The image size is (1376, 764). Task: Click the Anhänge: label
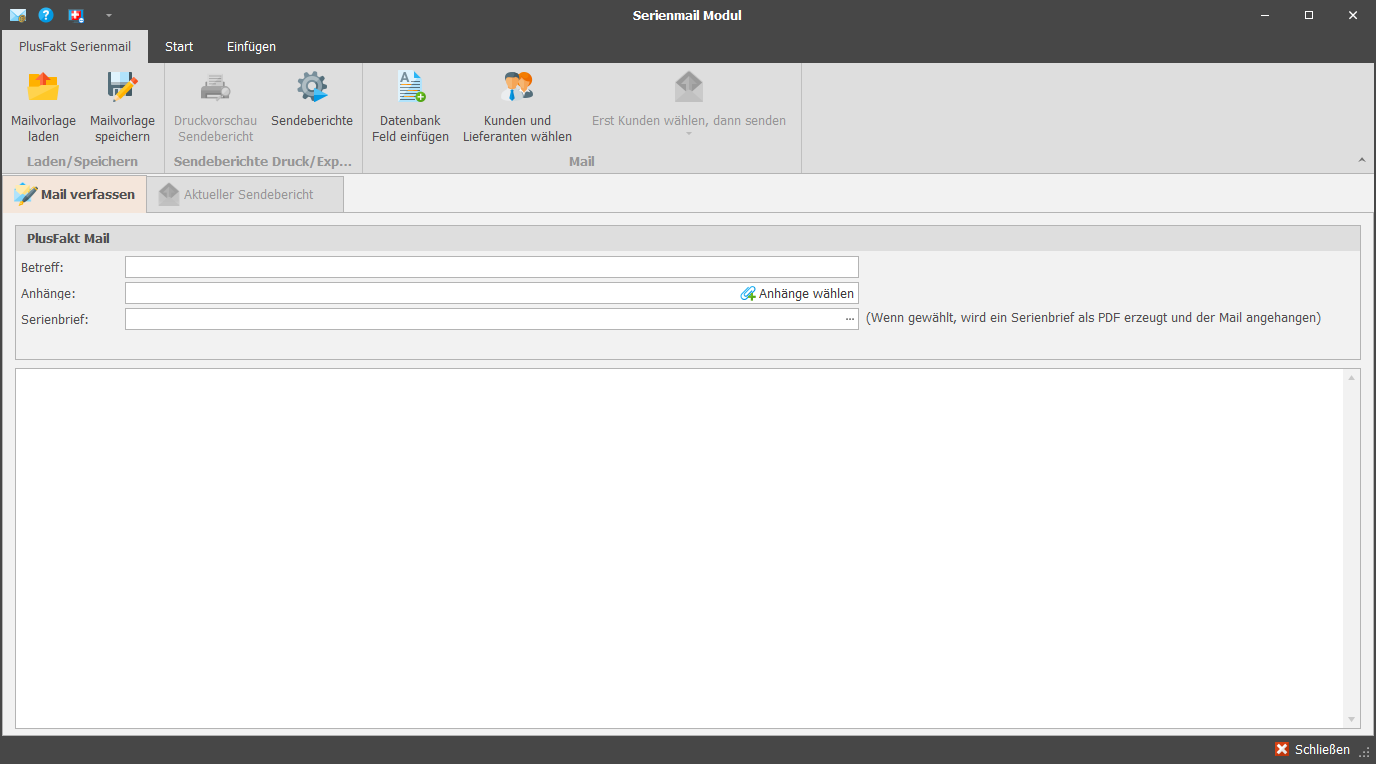click(x=48, y=293)
